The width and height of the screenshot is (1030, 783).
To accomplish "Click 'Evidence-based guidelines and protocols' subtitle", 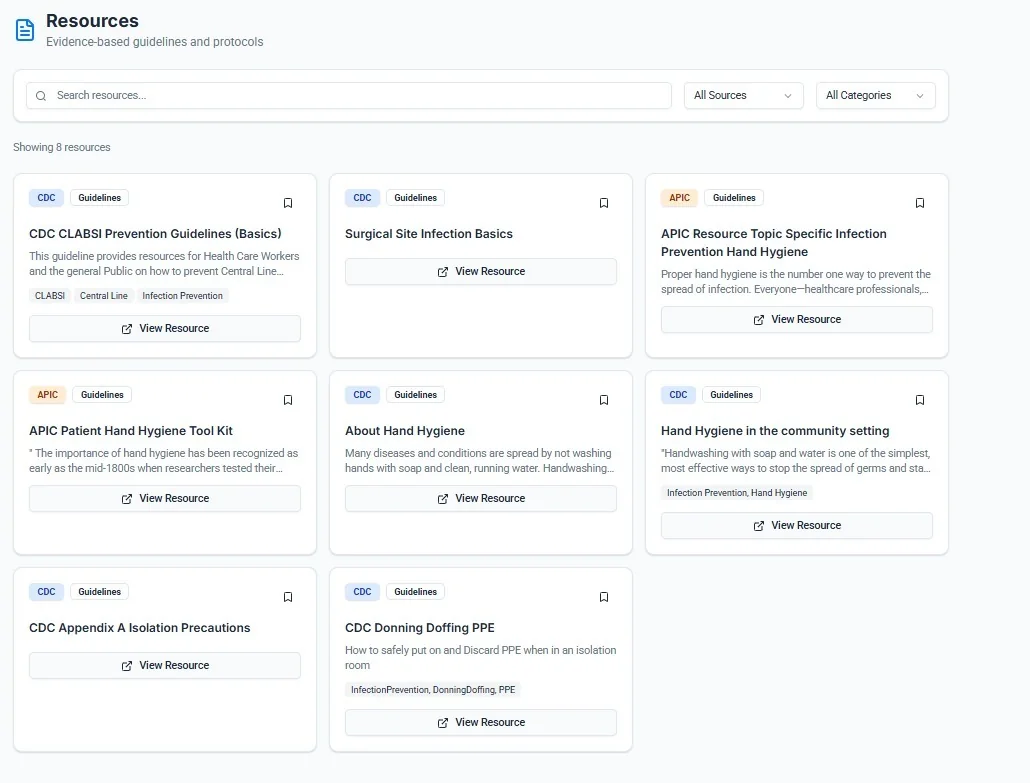I will click(154, 42).
